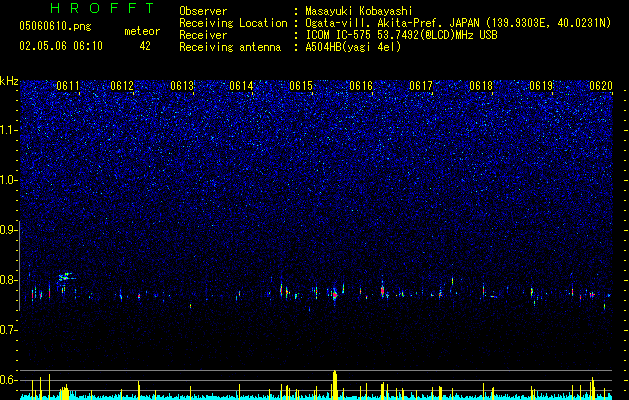The width and height of the screenshot is (629, 400).
Task: Click the Receiver label
Action: [x=203, y=35]
